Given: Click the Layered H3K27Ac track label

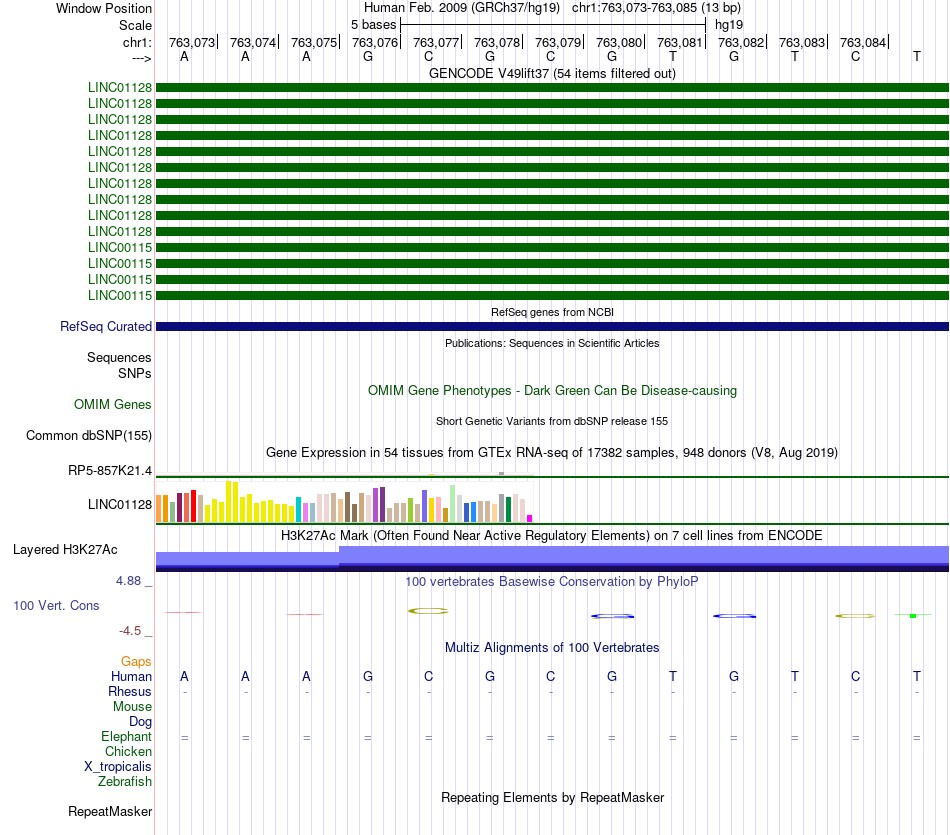Looking at the screenshot, I should click(65, 550).
